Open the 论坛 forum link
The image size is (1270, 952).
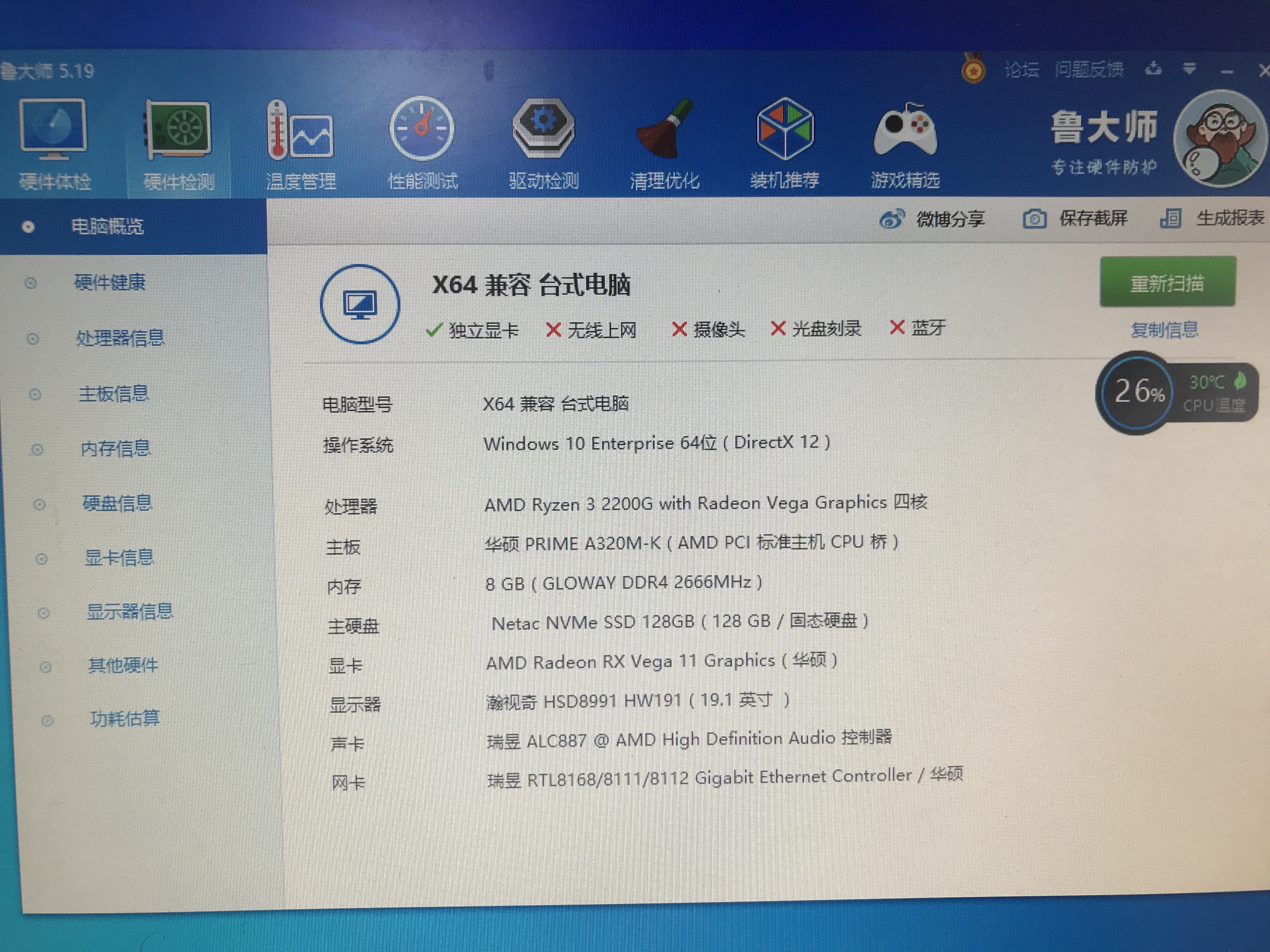(1021, 70)
